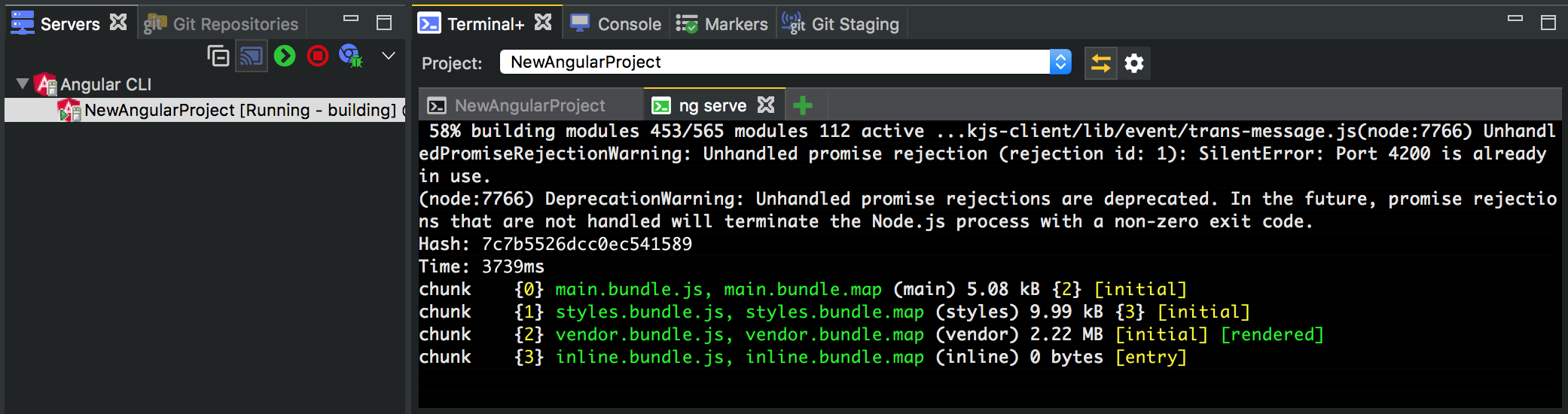The width and height of the screenshot is (1568, 414).
Task: Click the Project dropdown arrow stepper
Action: point(1060,62)
